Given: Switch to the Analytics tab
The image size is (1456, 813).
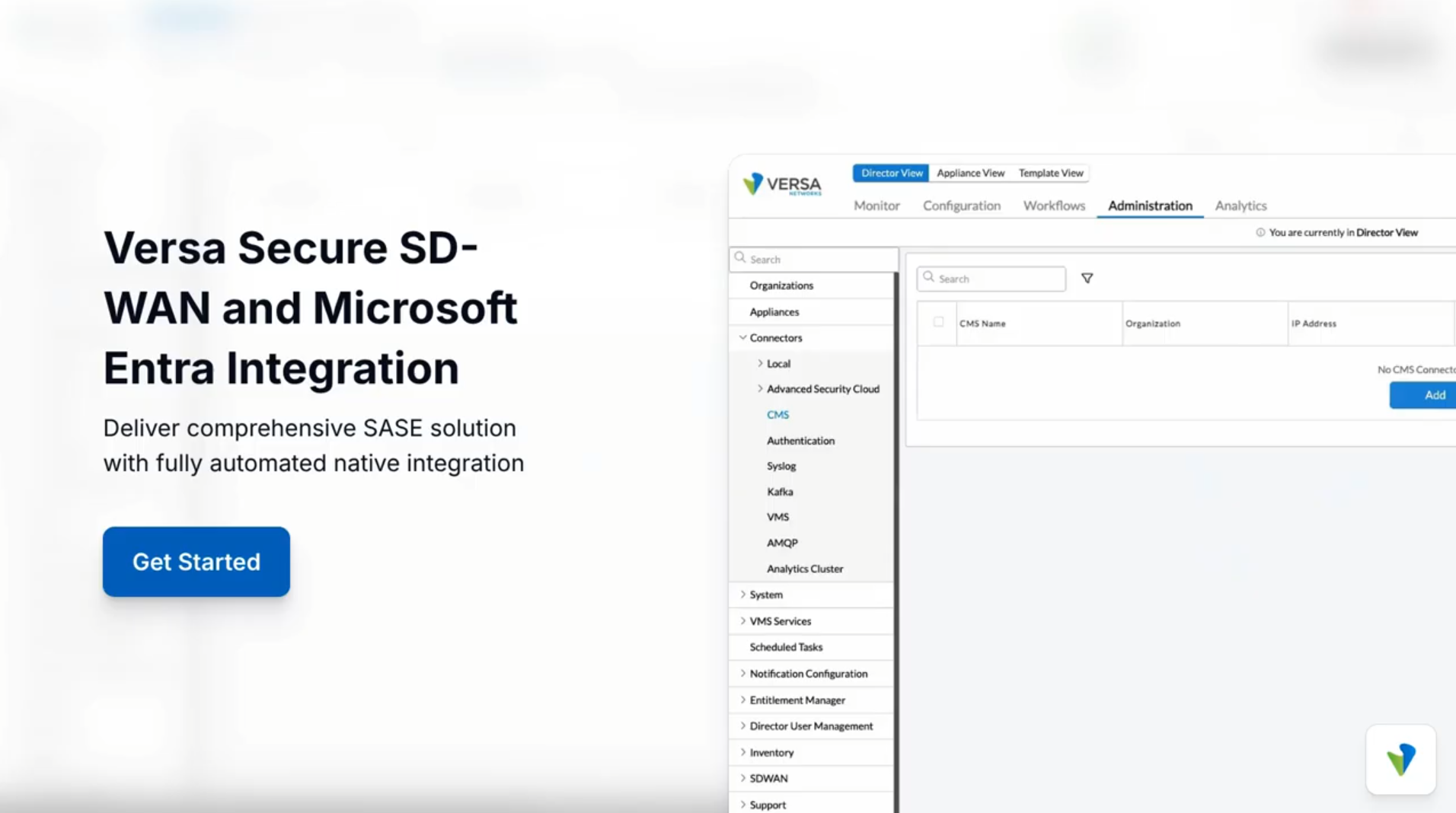Looking at the screenshot, I should 1240,206.
